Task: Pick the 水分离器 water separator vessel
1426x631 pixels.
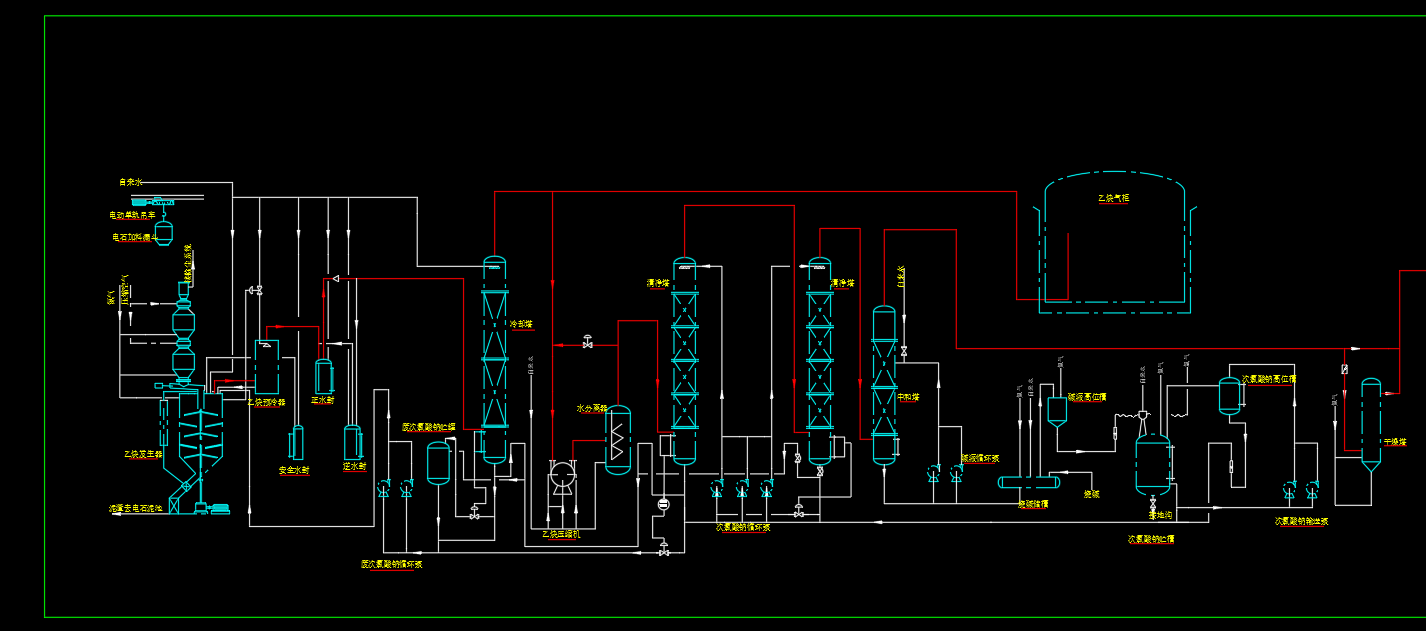Action: coord(619,440)
